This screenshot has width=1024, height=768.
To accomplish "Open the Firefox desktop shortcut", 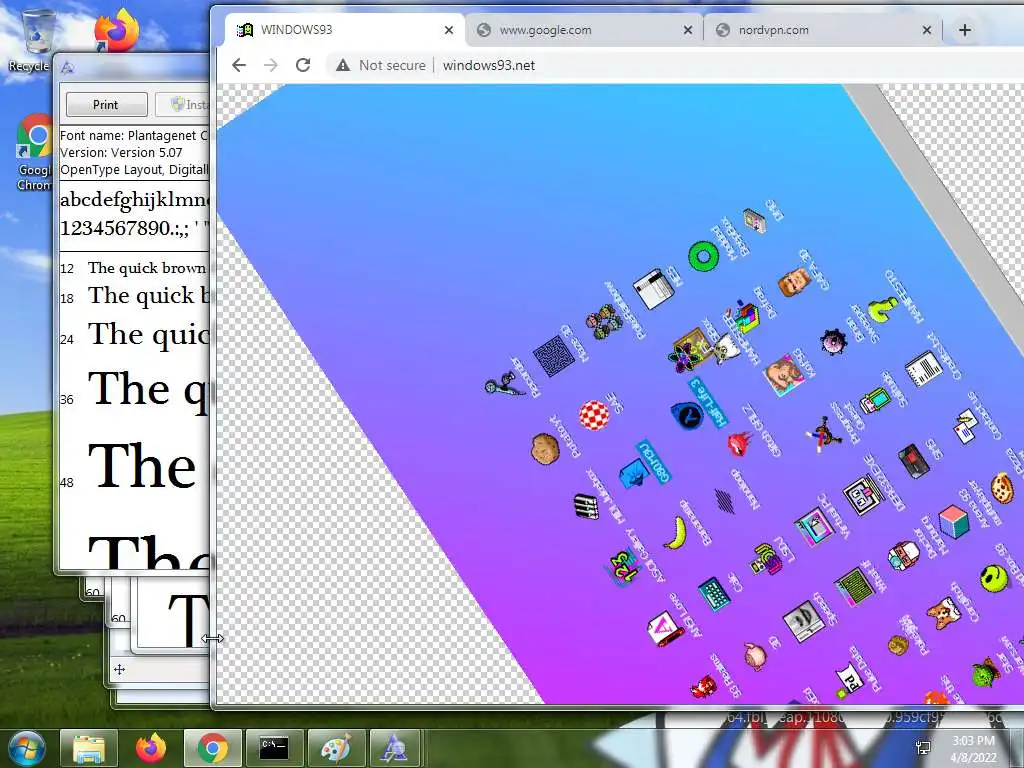I will click(117, 30).
